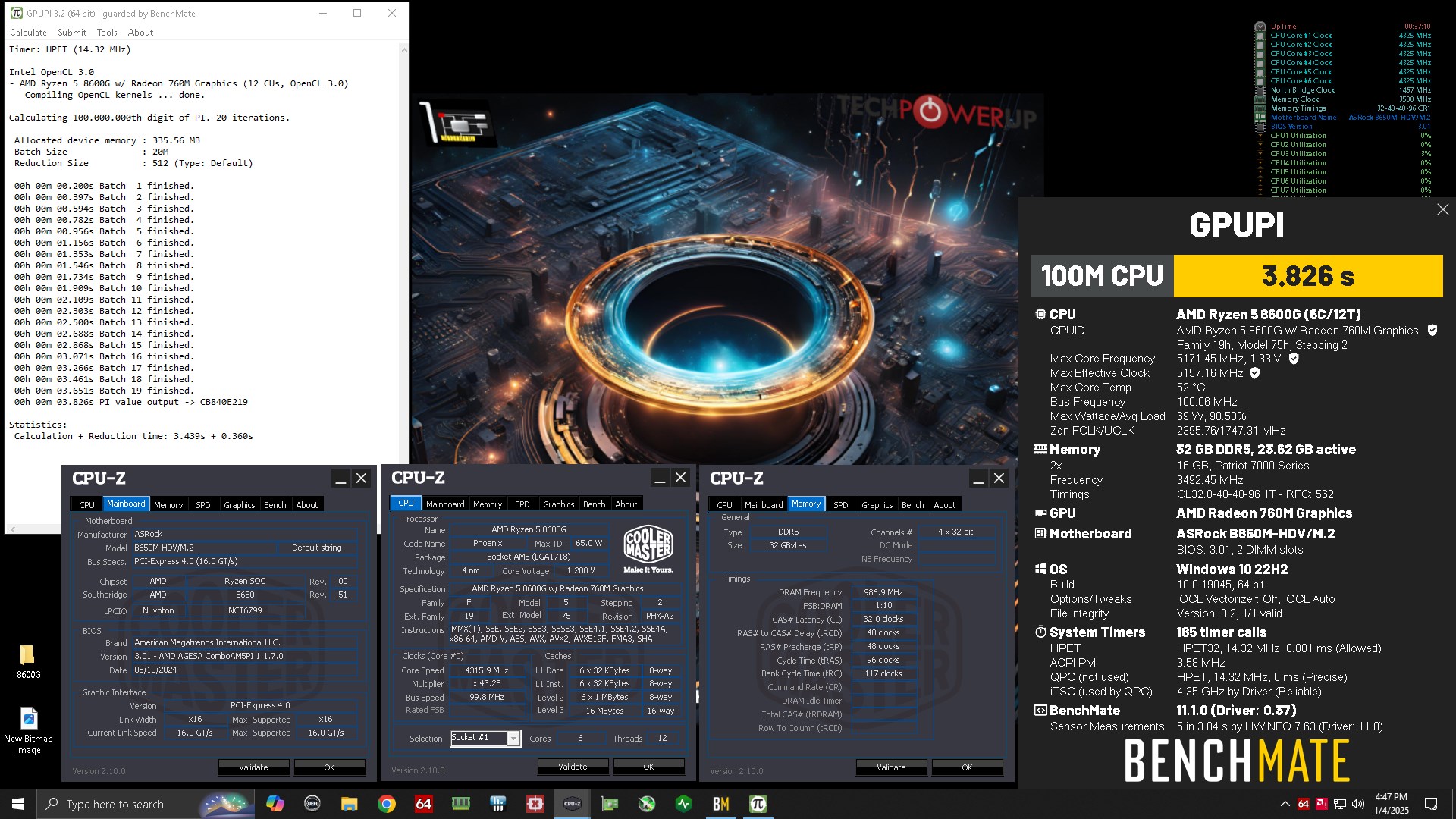Click the Cooler Master logo in CPU-Z
This screenshot has width=1456, height=819.
click(x=648, y=548)
